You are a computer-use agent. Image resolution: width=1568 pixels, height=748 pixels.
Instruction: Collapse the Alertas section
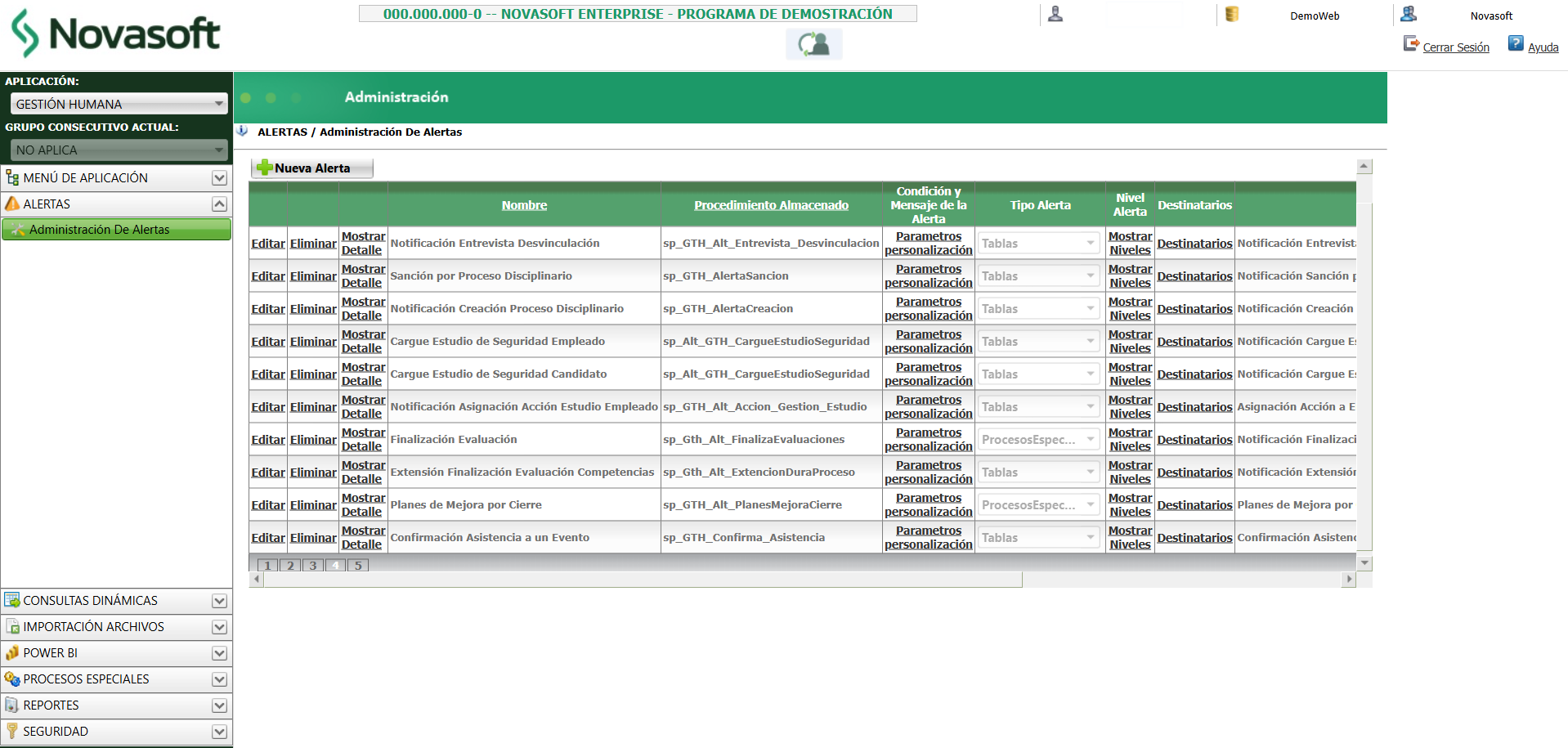coord(219,204)
